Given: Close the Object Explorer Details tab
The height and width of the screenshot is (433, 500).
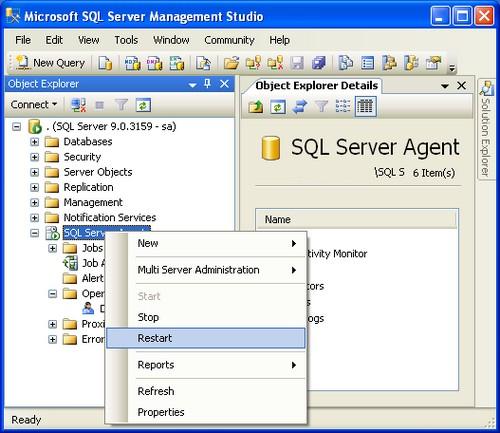Looking at the screenshot, I should coord(461,86).
